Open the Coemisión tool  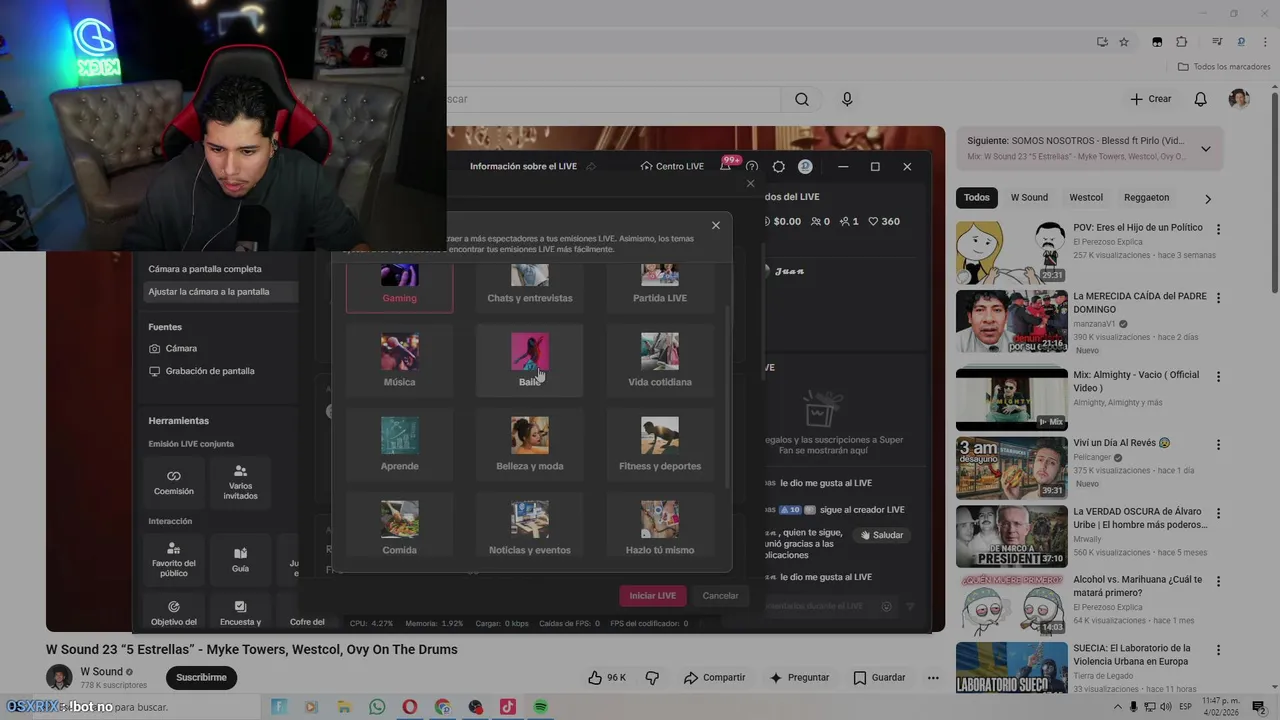click(x=174, y=483)
